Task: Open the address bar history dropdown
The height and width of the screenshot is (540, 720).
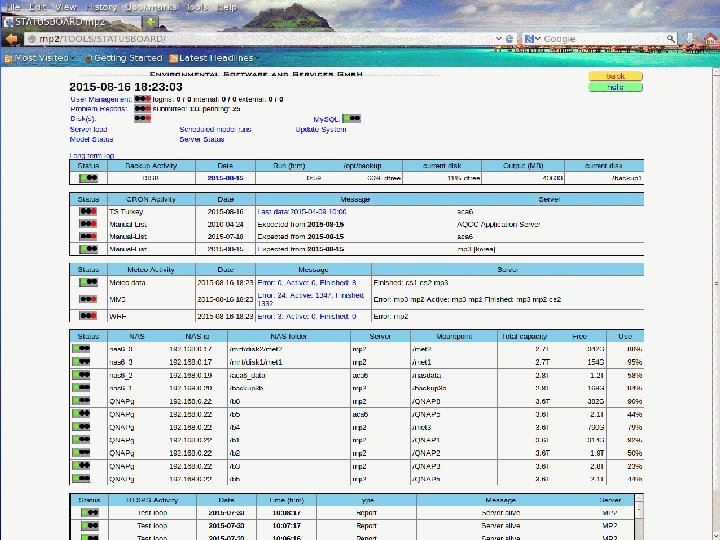Action: (498, 39)
